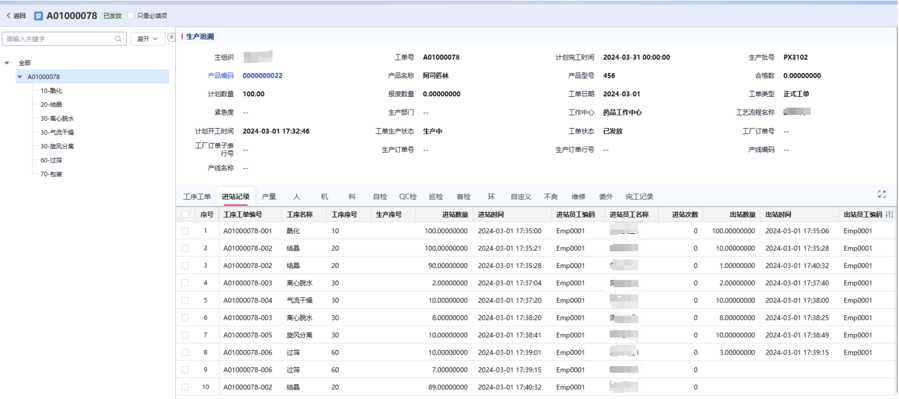899x399 pixels.
Task: Click the 出站时间 column header
Action: (779, 214)
